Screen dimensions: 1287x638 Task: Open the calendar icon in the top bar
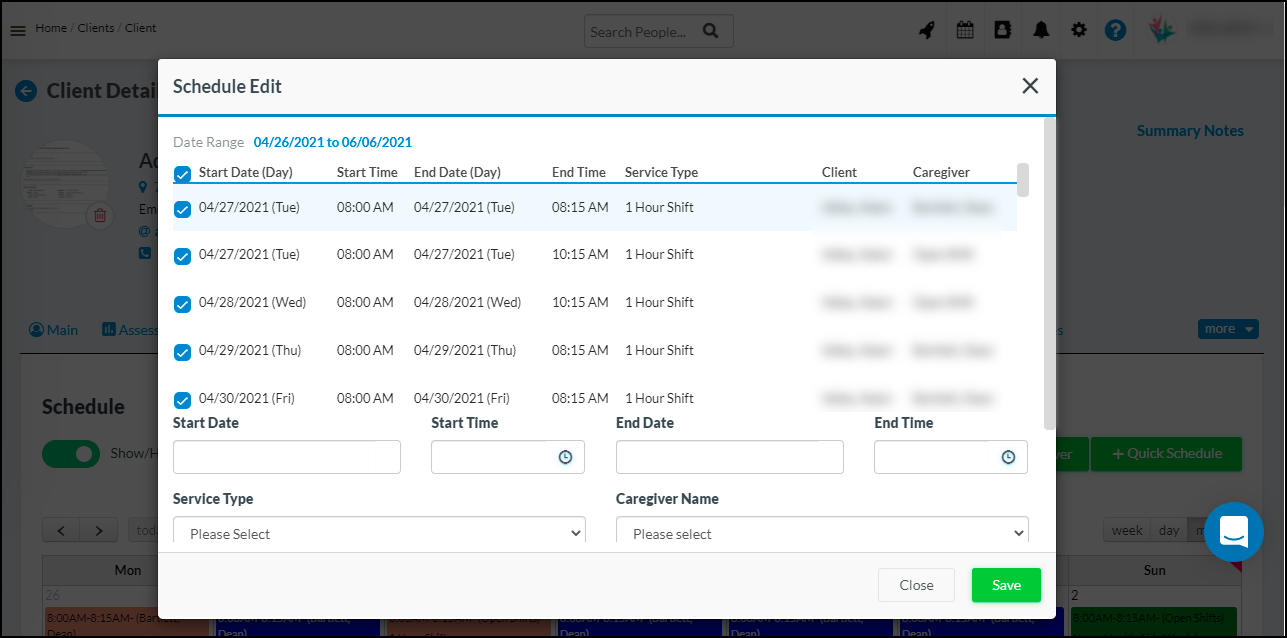click(964, 30)
